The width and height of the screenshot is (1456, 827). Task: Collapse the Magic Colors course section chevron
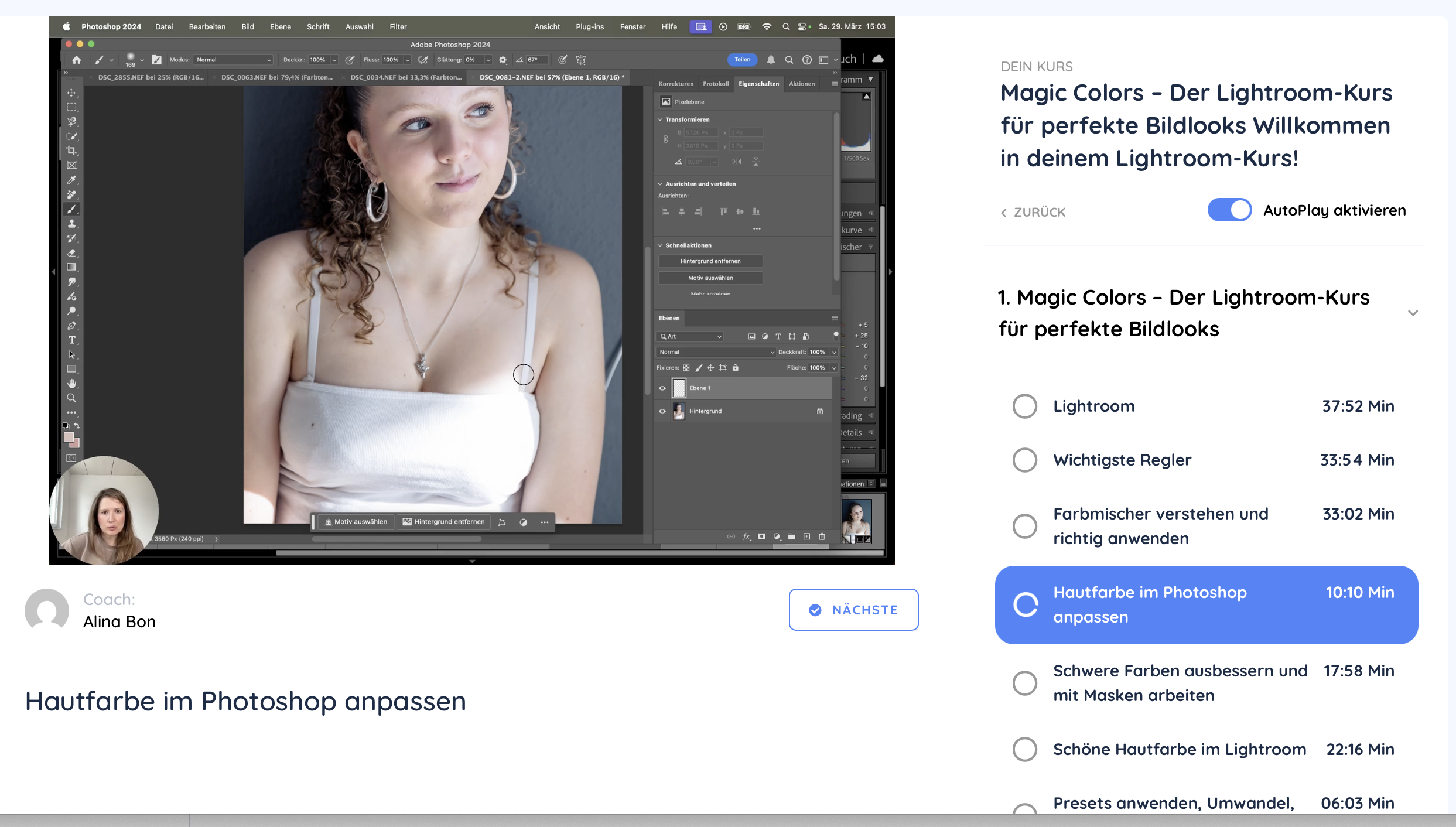[1413, 313]
